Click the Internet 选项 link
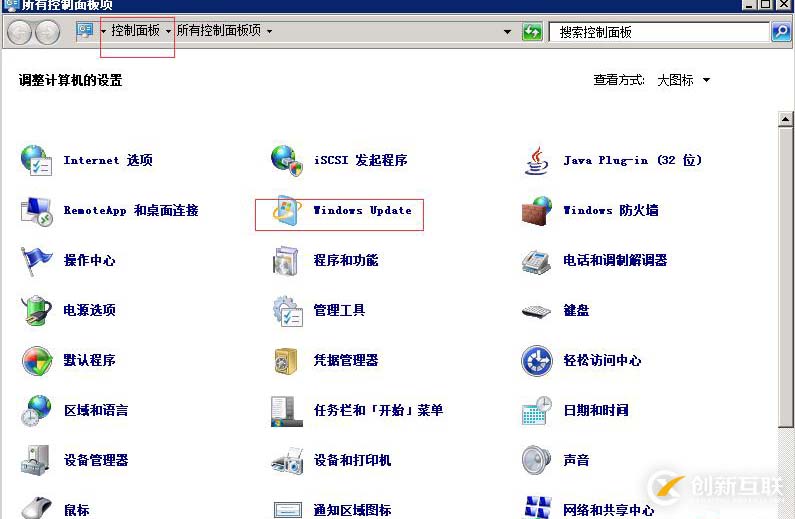 pos(108,160)
